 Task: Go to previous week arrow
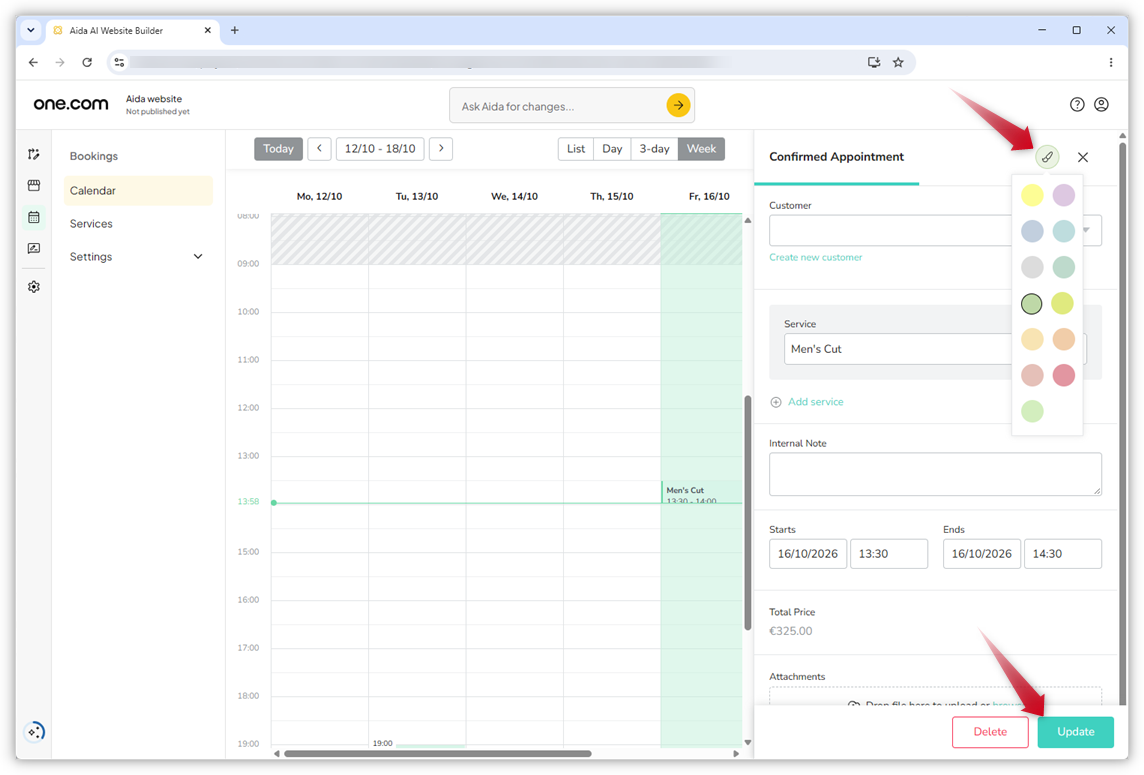click(x=320, y=149)
